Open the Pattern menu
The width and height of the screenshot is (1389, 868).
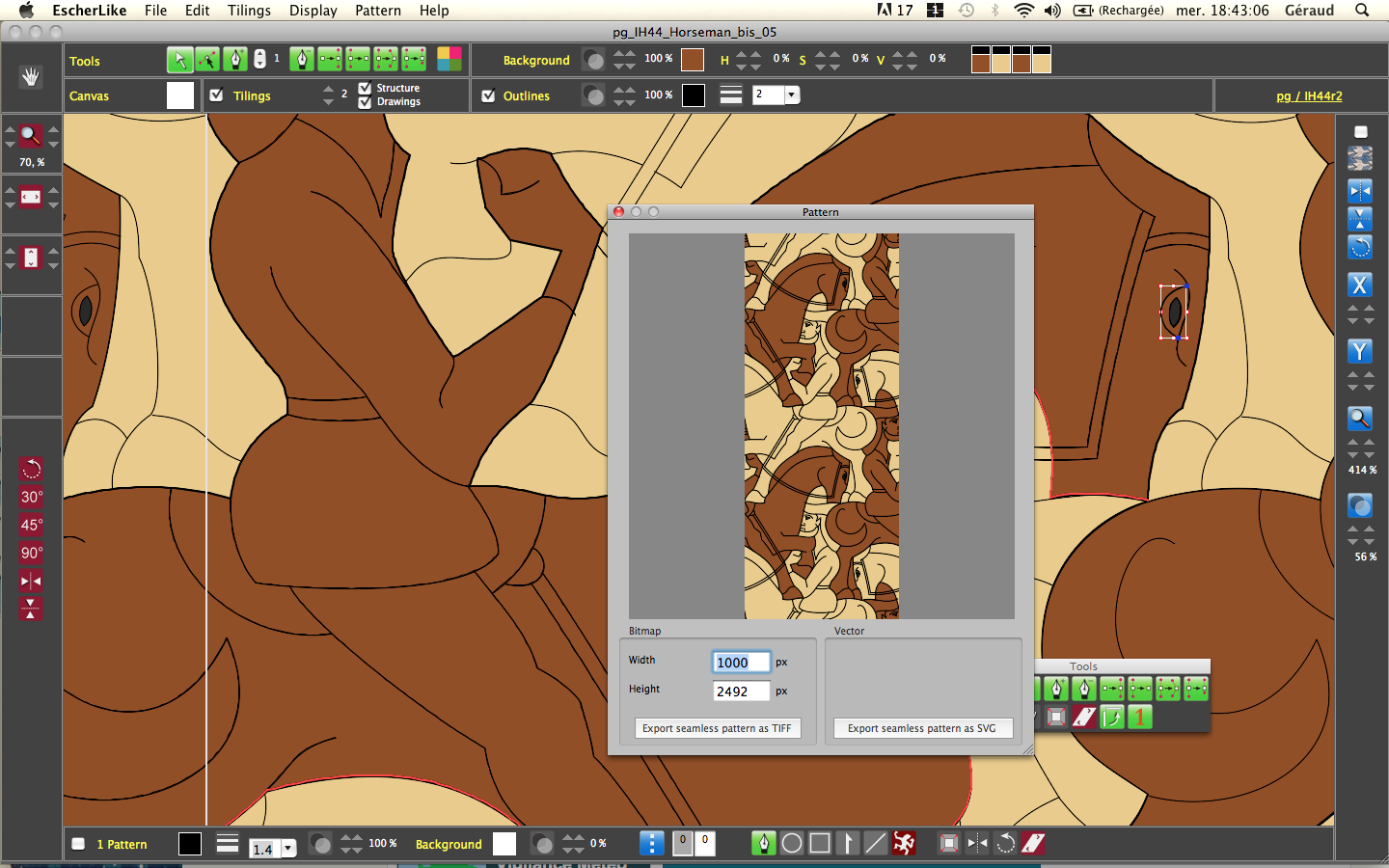click(x=377, y=11)
